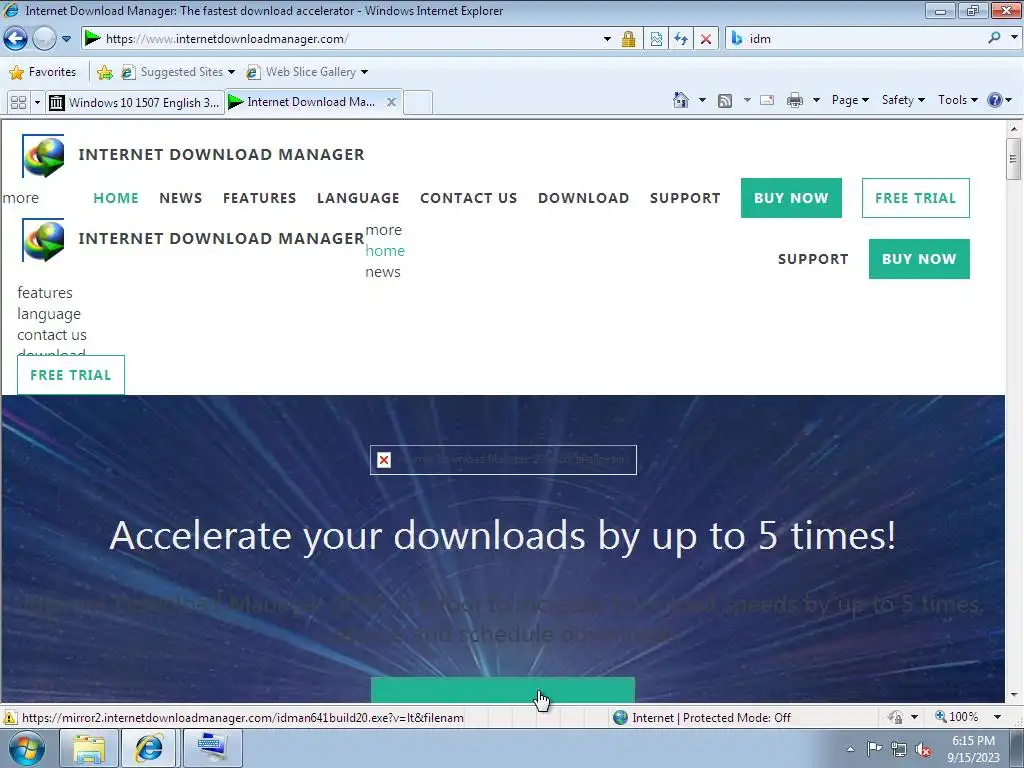Open search provider dropdown arrow
This screenshot has width=1024, height=768.
[1014, 38]
